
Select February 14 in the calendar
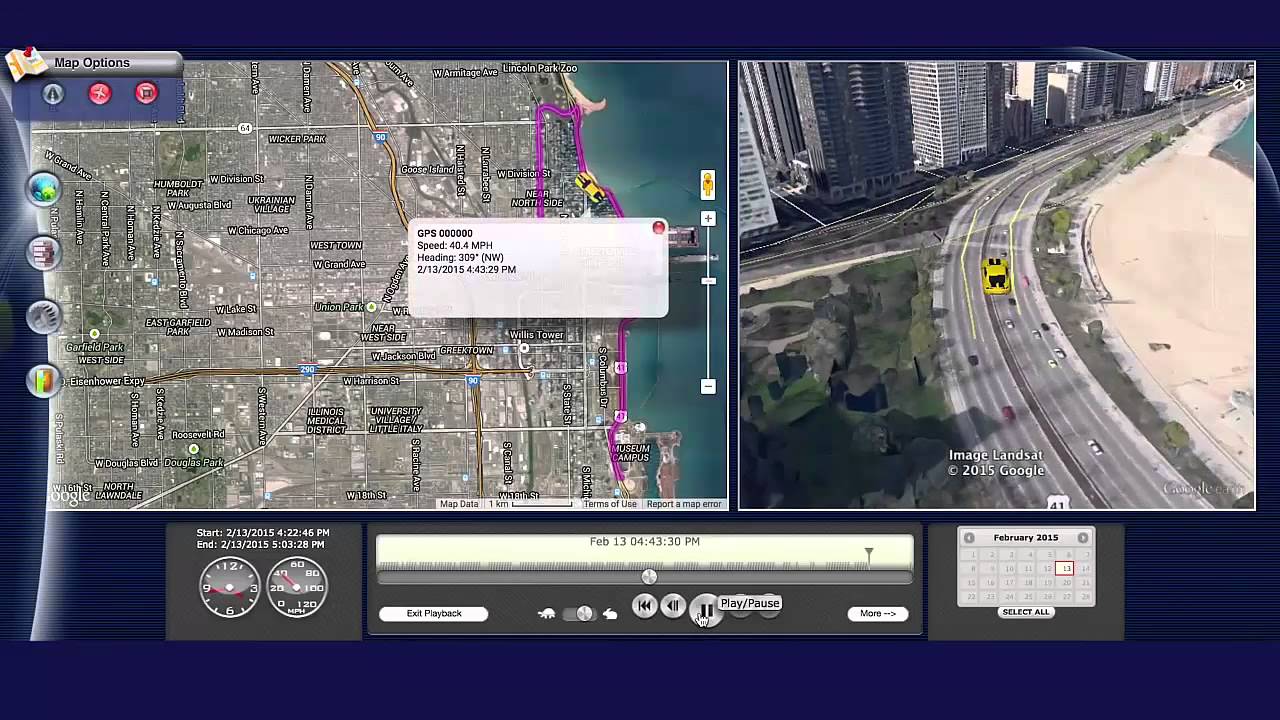tap(1084, 568)
